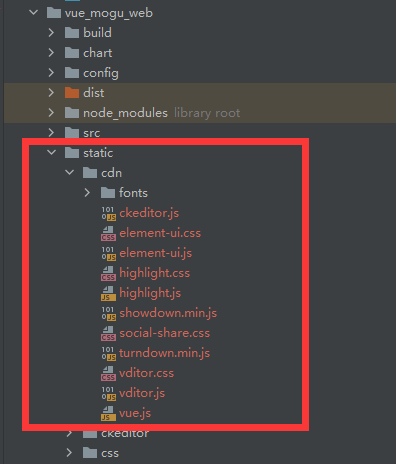Click the src folder icon
This screenshot has height=464, width=396.
[x=72, y=133]
